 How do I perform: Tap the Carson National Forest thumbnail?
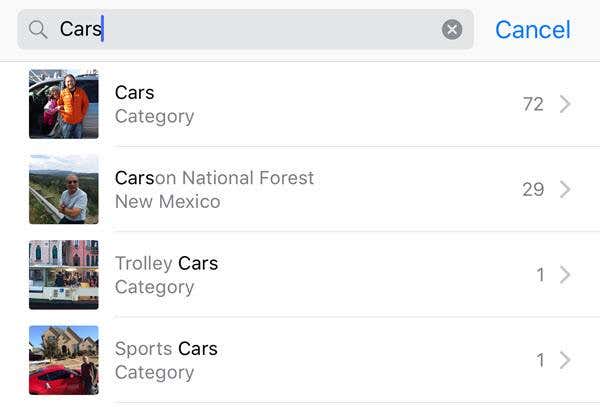[64, 189]
